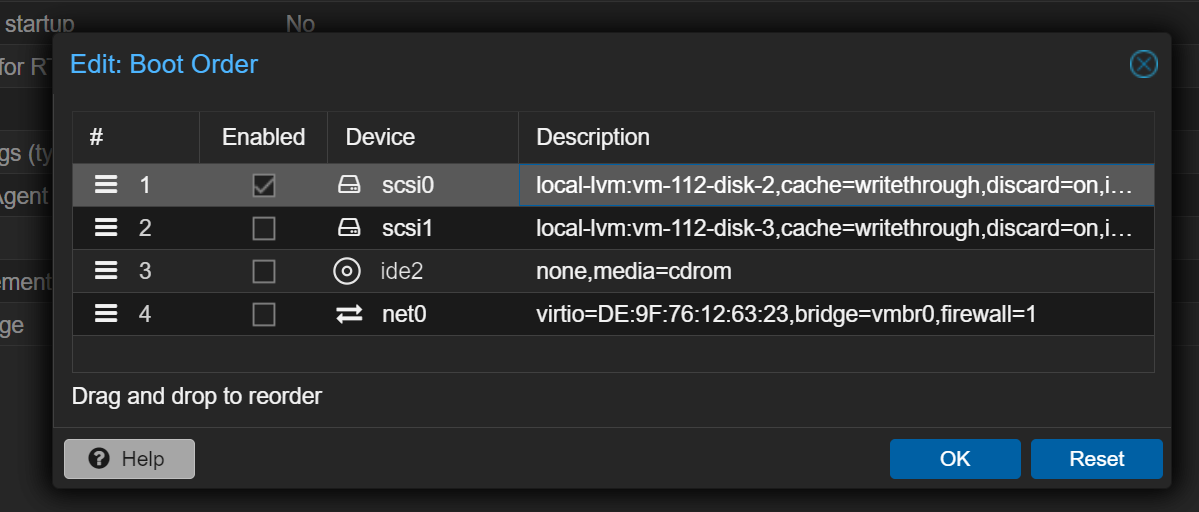1199x512 pixels.
Task: Open Help for boot order
Action: pos(129,459)
